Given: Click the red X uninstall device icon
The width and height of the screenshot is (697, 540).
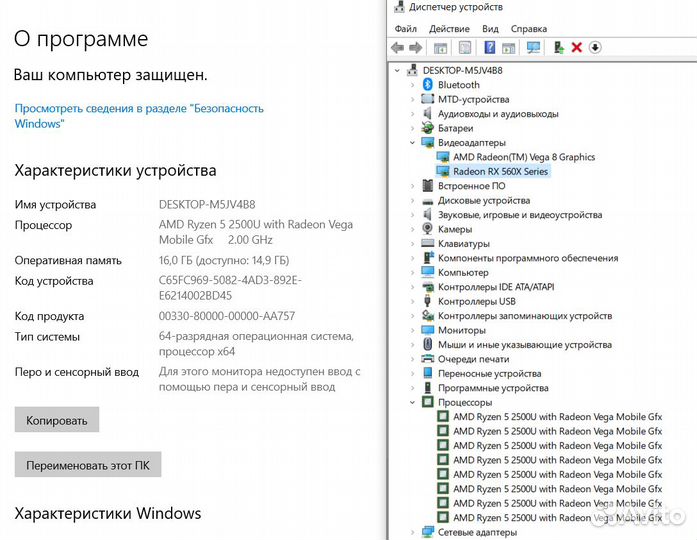Looking at the screenshot, I should (577, 47).
